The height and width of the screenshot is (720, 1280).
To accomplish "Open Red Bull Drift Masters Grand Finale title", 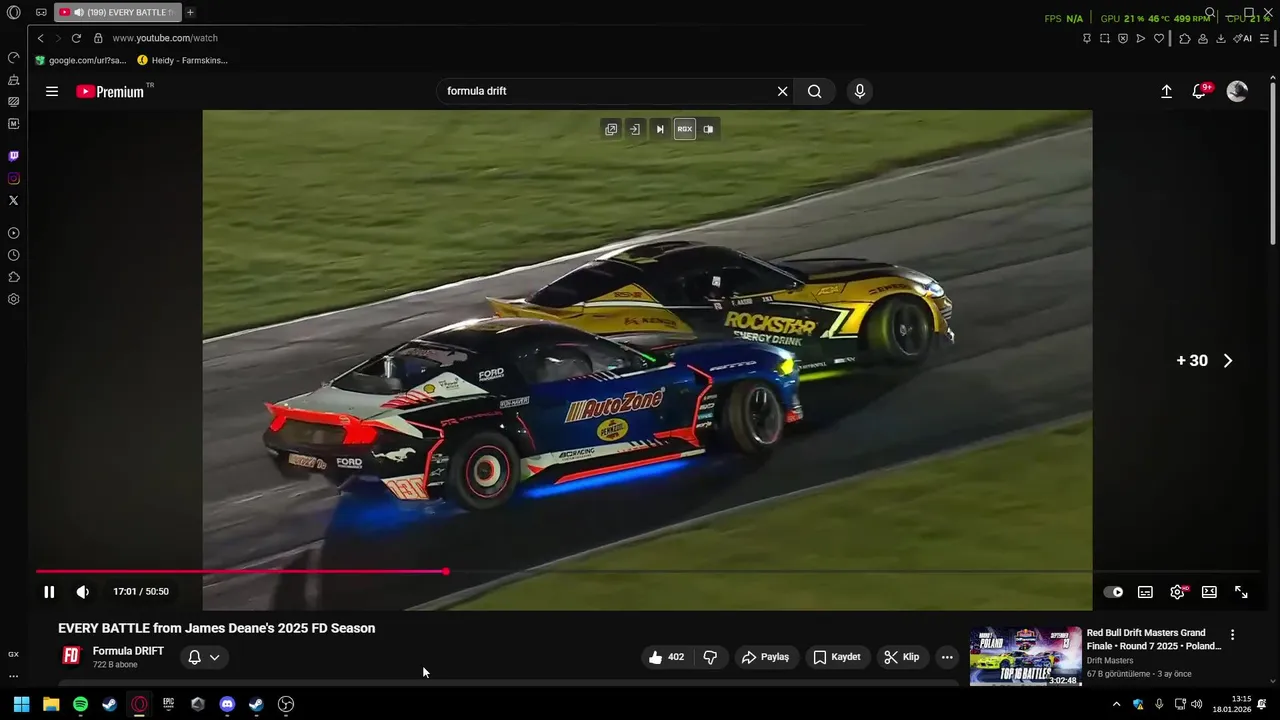I will point(1154,639).
